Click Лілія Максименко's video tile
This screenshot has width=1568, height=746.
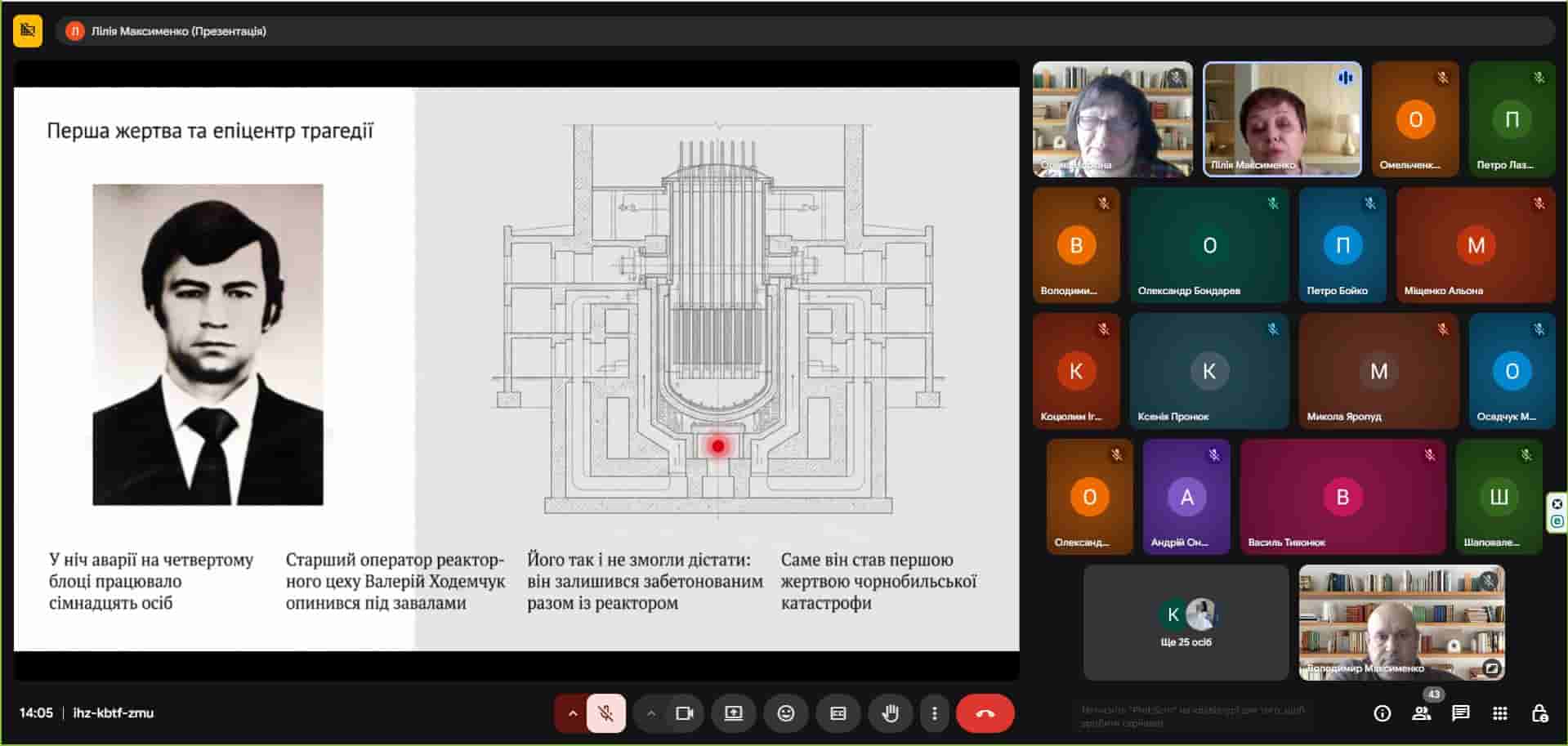(x=1282, y=119)
